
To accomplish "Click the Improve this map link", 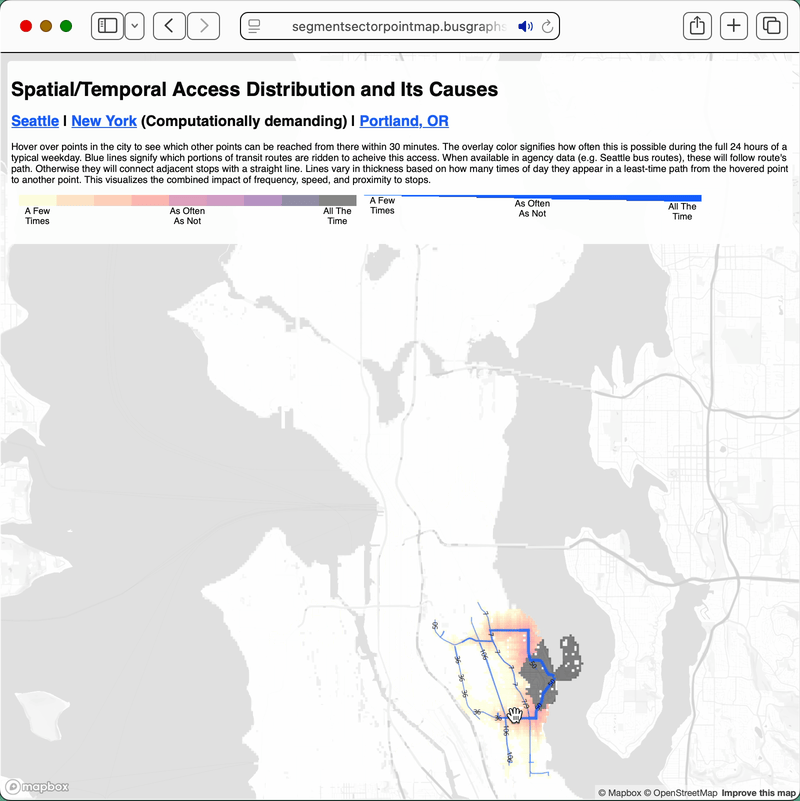I will tap(759, 793).
